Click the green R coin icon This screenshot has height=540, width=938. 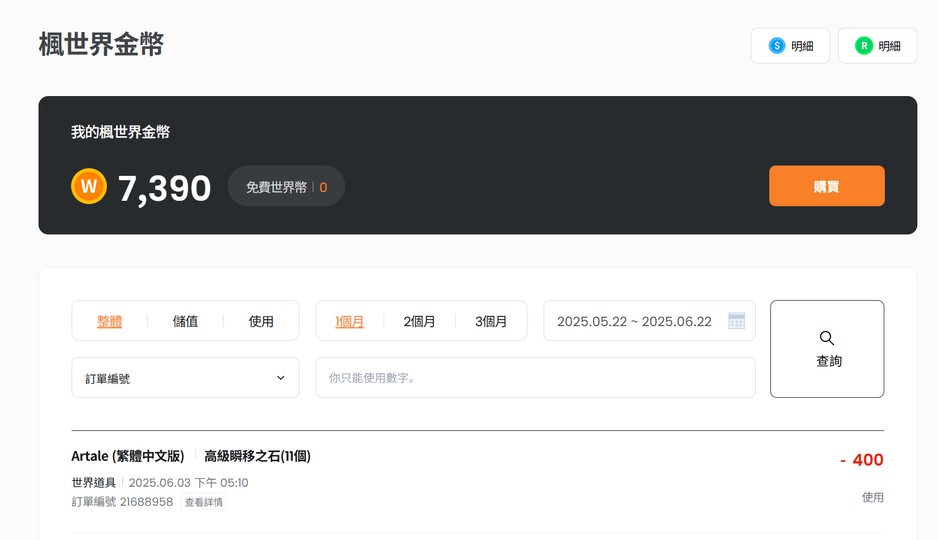tap(864, 45)
